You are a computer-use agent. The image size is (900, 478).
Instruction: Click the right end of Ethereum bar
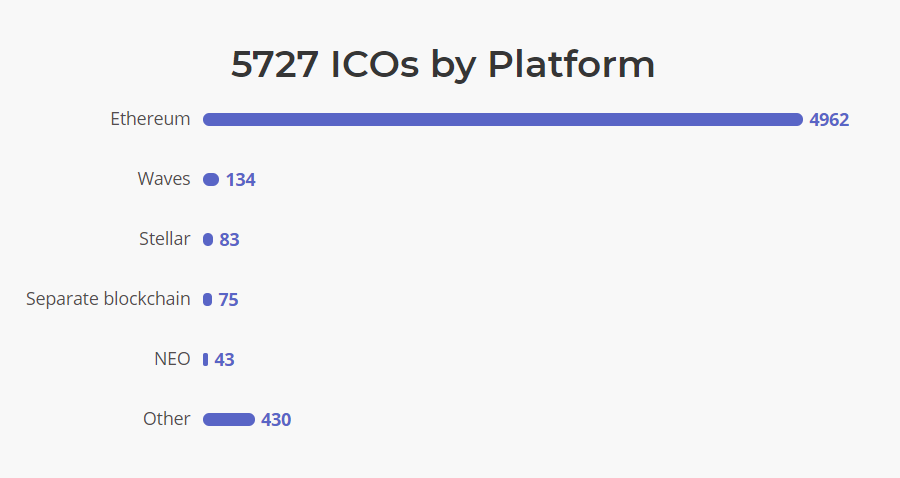798,119
